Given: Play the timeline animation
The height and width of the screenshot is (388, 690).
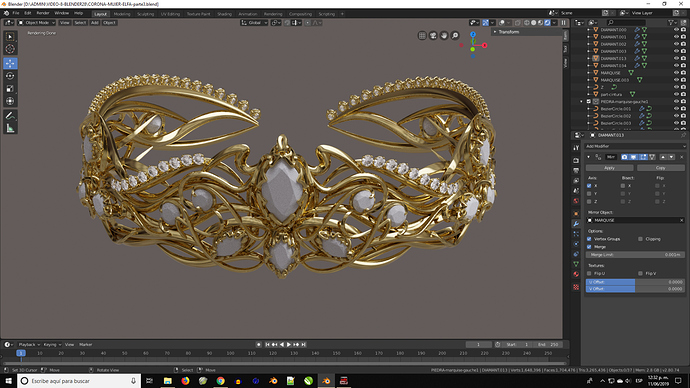Looking at the screenshot, I should point(289,344).
